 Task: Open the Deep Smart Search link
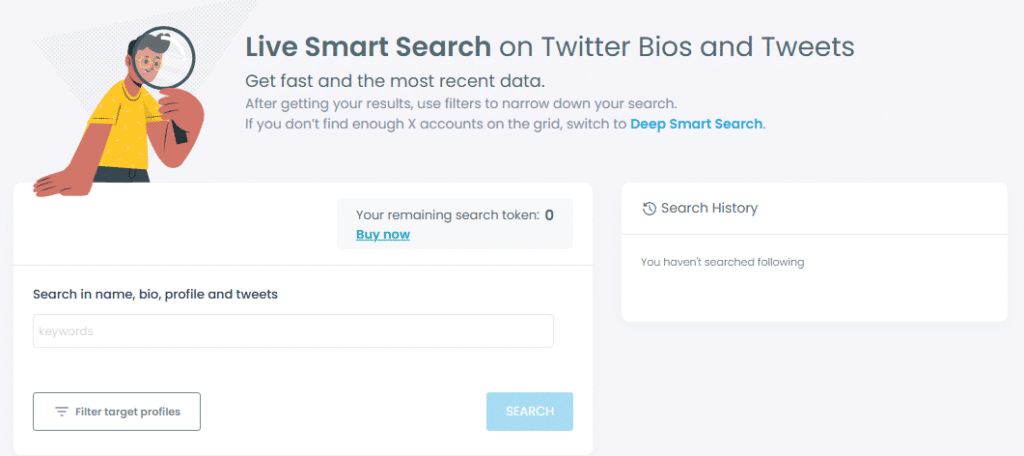(696, 125)
